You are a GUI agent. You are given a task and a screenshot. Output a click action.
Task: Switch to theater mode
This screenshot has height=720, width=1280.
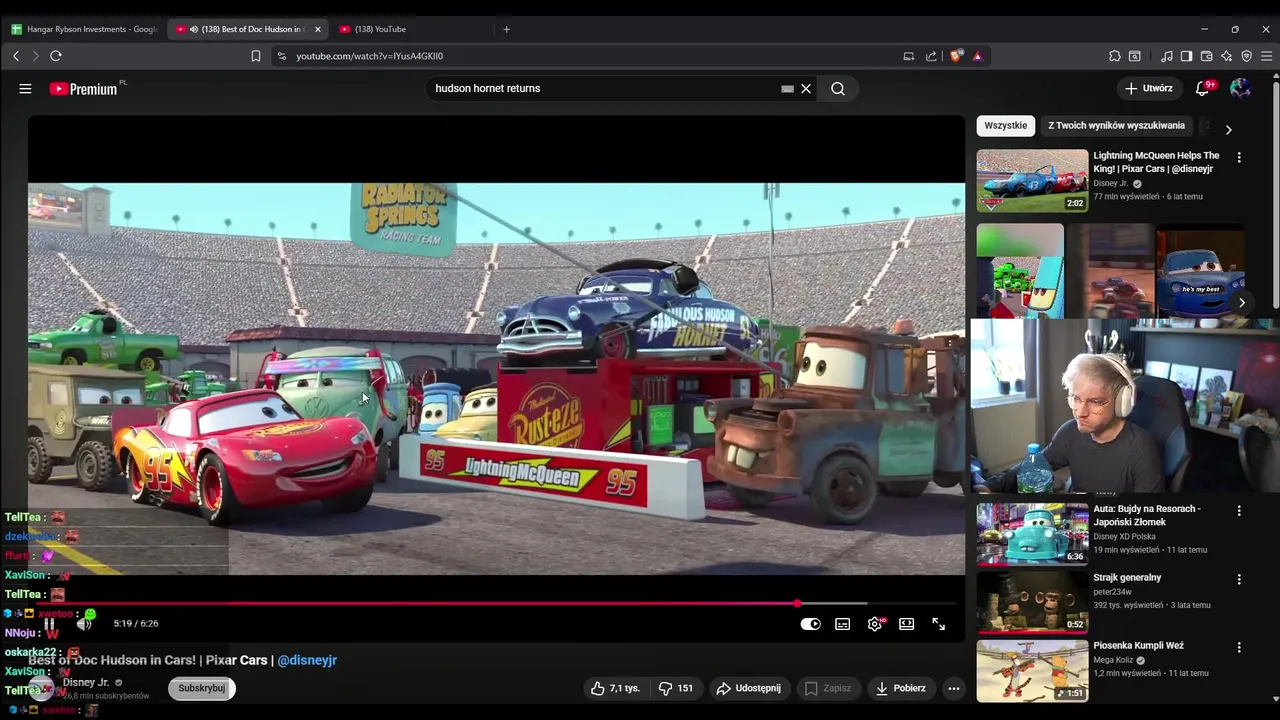907,624
